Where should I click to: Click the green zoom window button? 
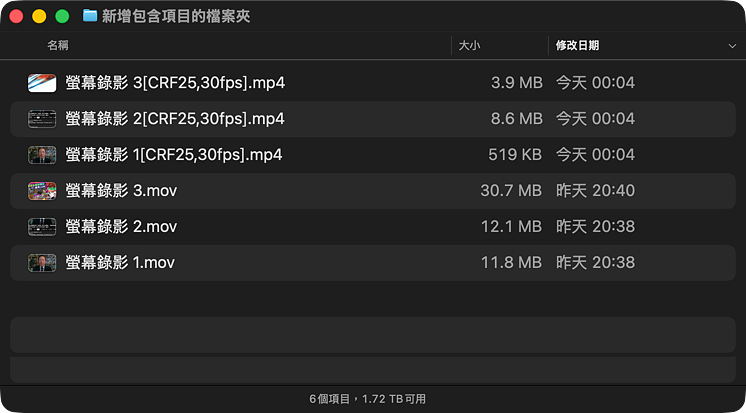click(x=62, y=16)
